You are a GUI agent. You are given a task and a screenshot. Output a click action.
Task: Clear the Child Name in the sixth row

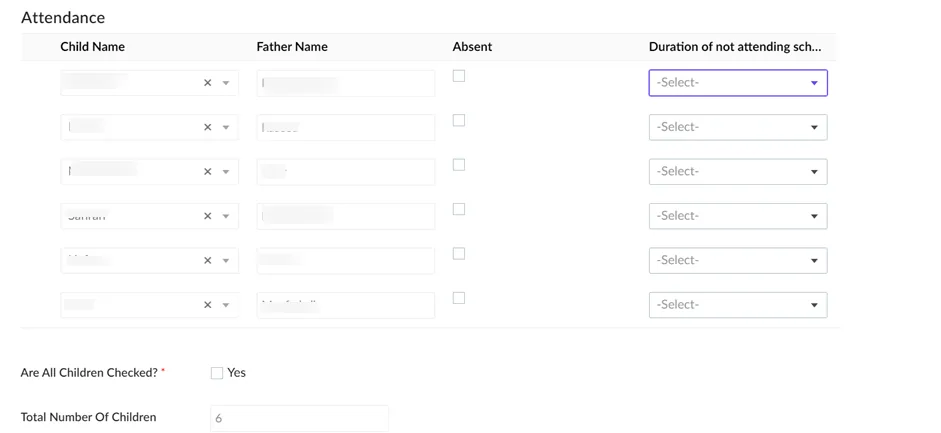coord(208,305)
